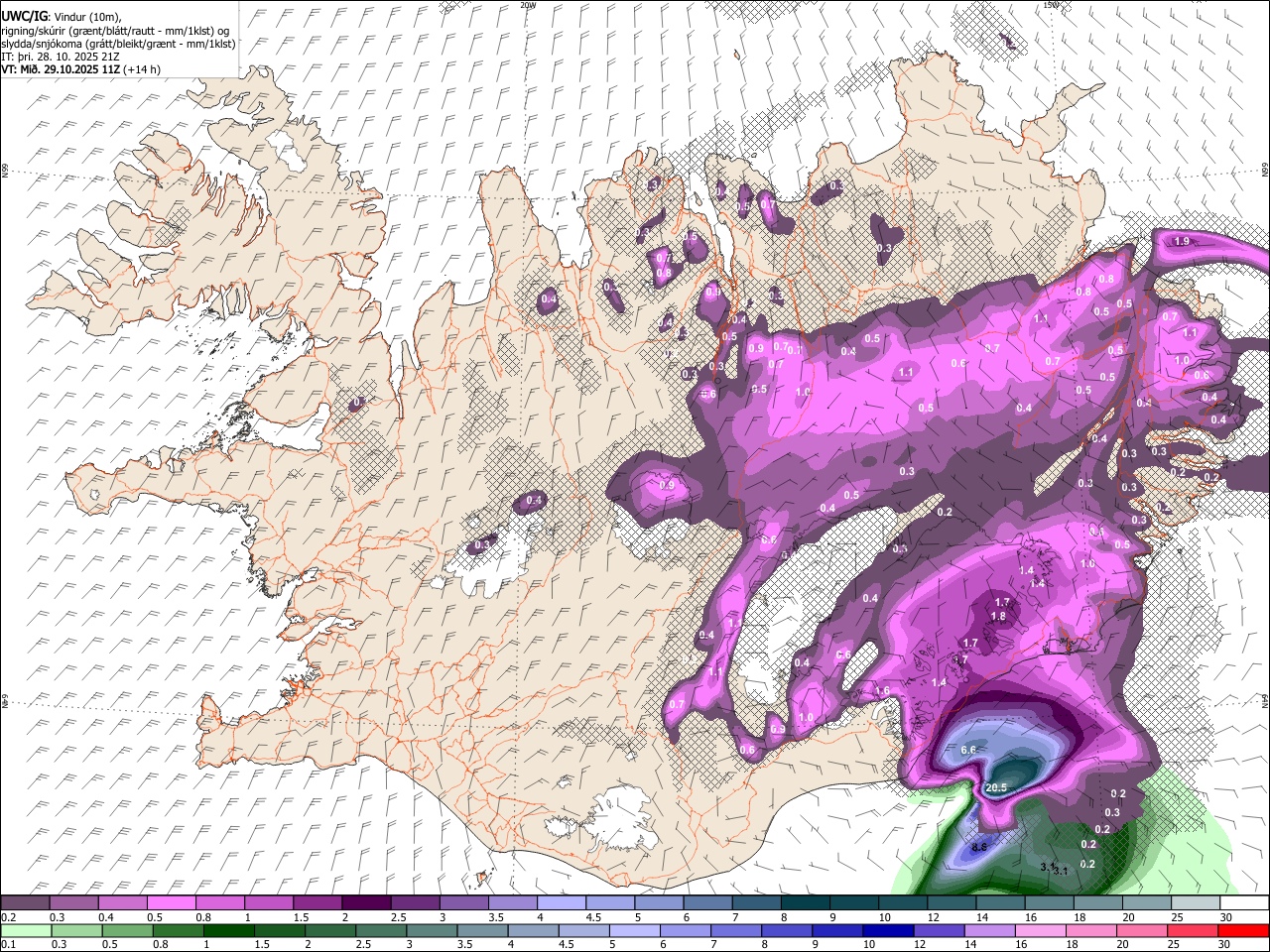Pick the grey-green 3 swatch in lower legend

(433, 930)
